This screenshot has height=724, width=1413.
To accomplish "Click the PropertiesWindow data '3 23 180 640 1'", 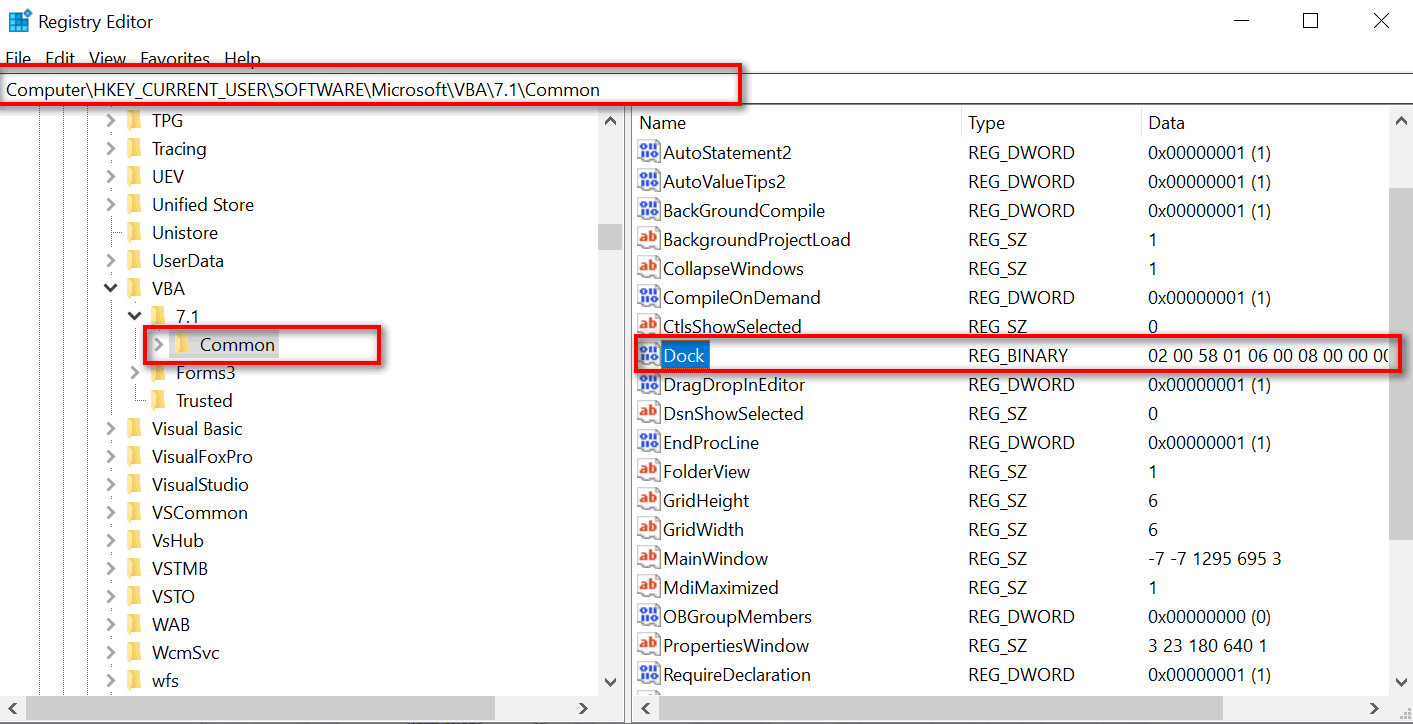I will pyautogui.click(x=1207, y=646).
